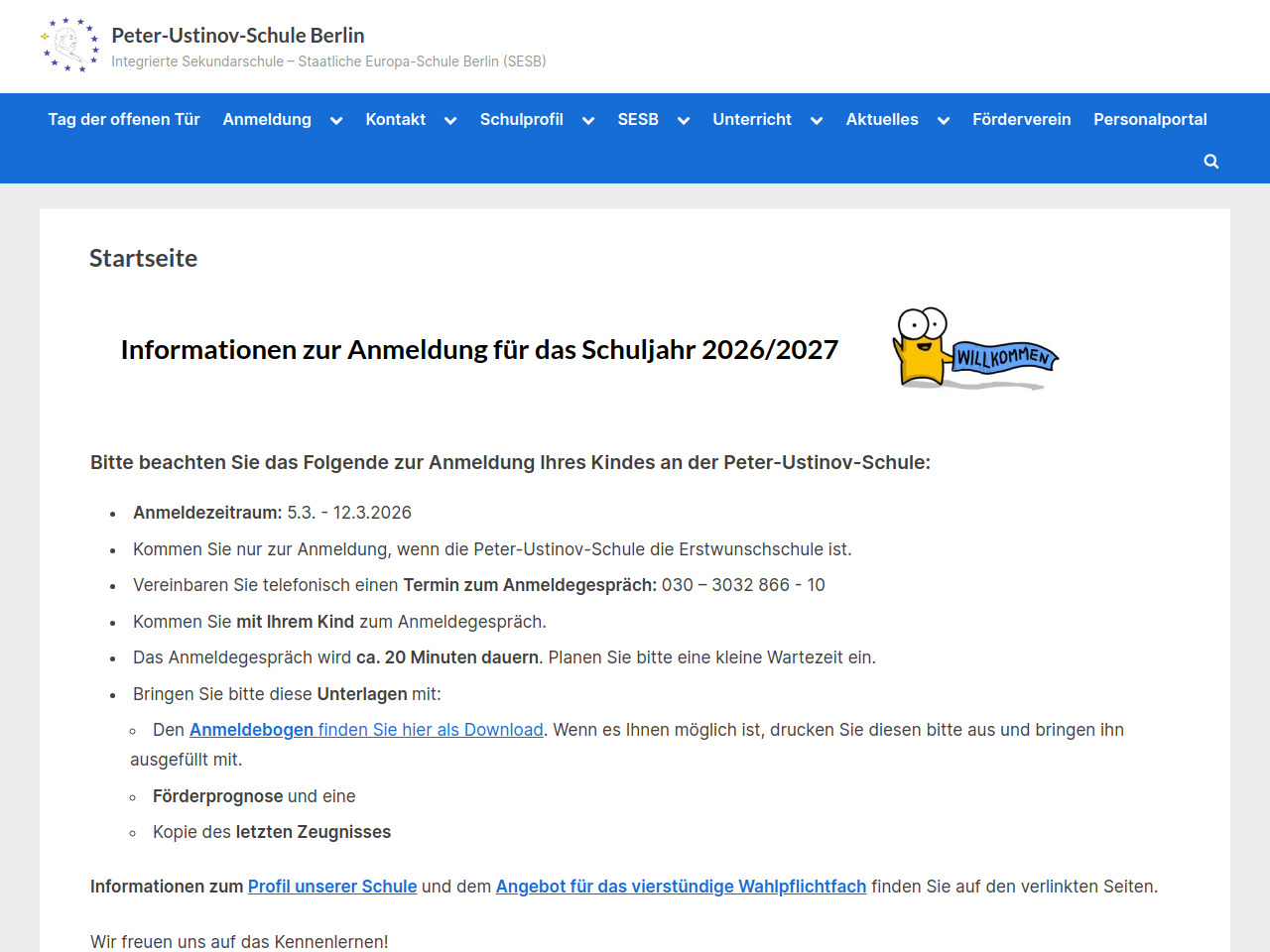
Task: Go to the Förderverein menu item
Action: (1021, 119)
